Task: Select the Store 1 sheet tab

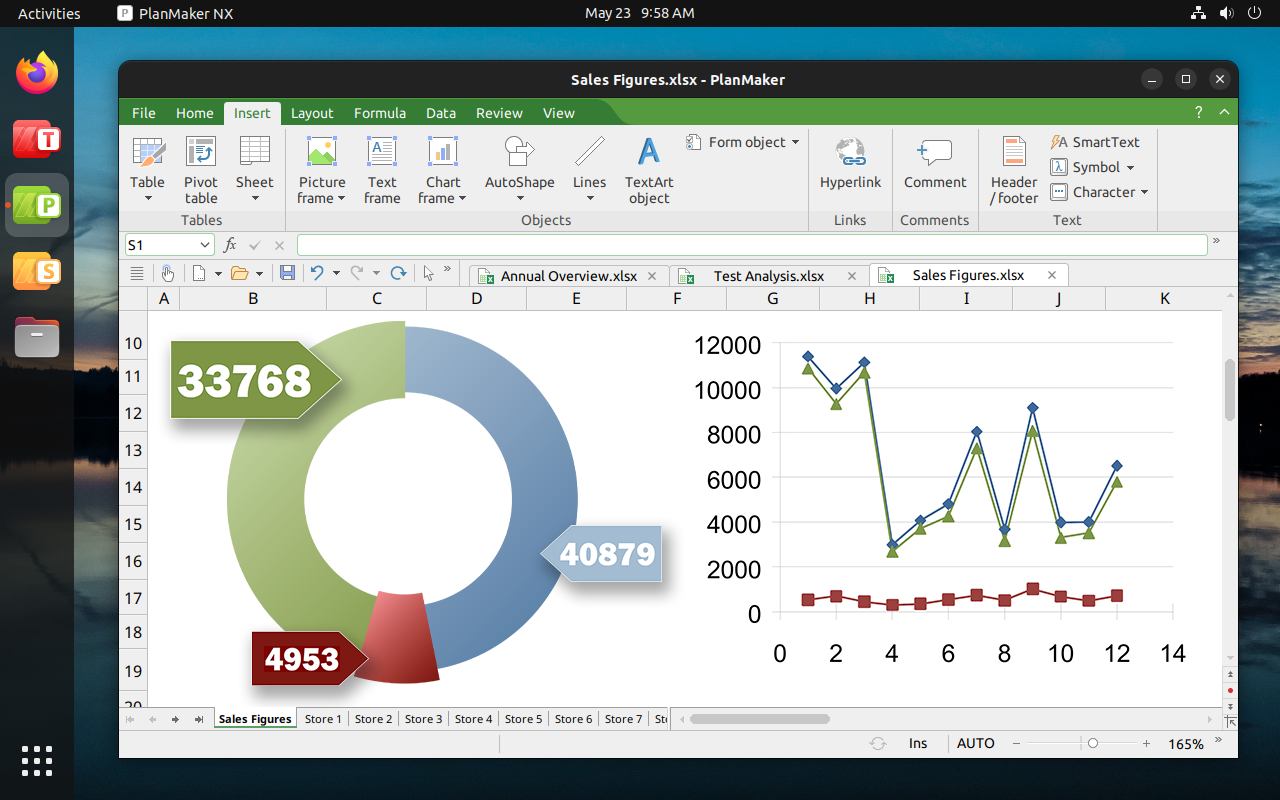Action: [x=323, y=719]
